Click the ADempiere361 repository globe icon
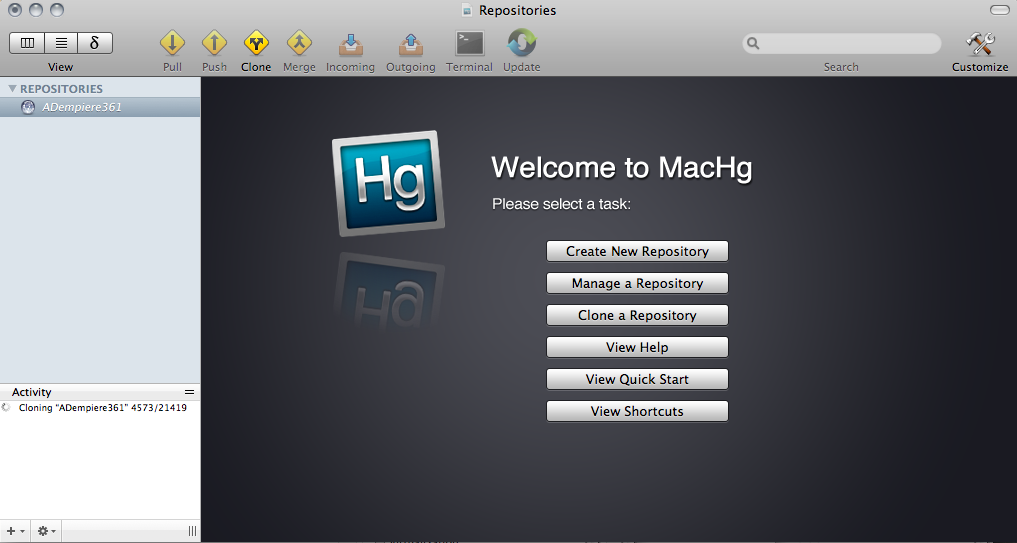 (x=28, y=107)
